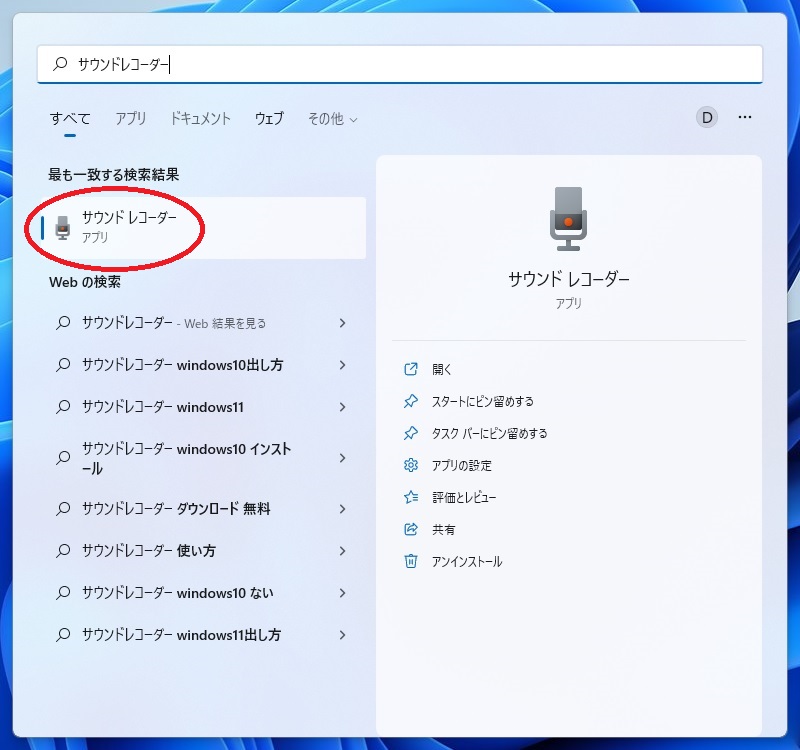Select the サウンド レコーダー best match result
Image resolution: width=800 pixels, height=750 pixels.
tap(203, 228)
